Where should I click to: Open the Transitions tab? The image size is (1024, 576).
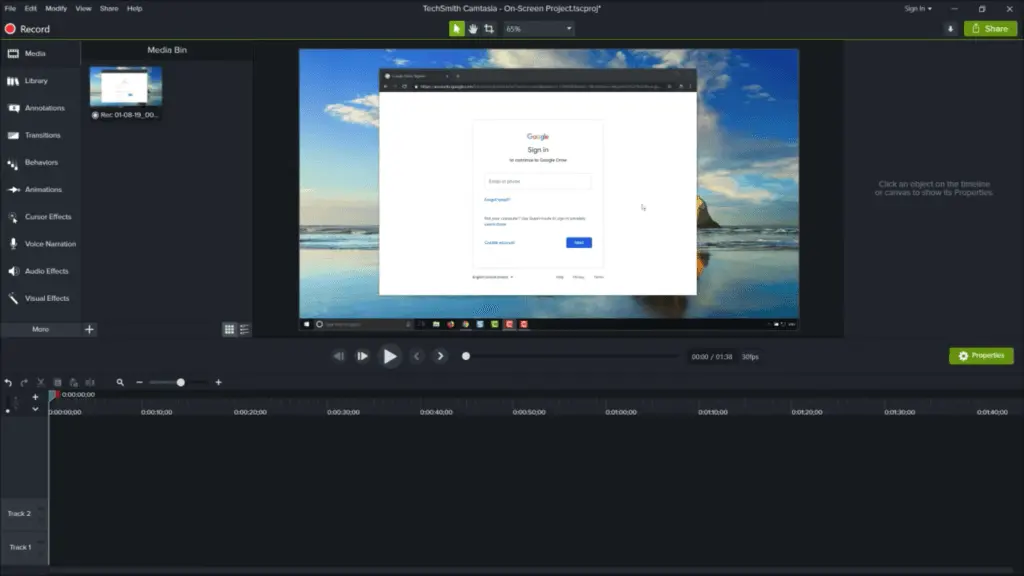click(40, 135)
